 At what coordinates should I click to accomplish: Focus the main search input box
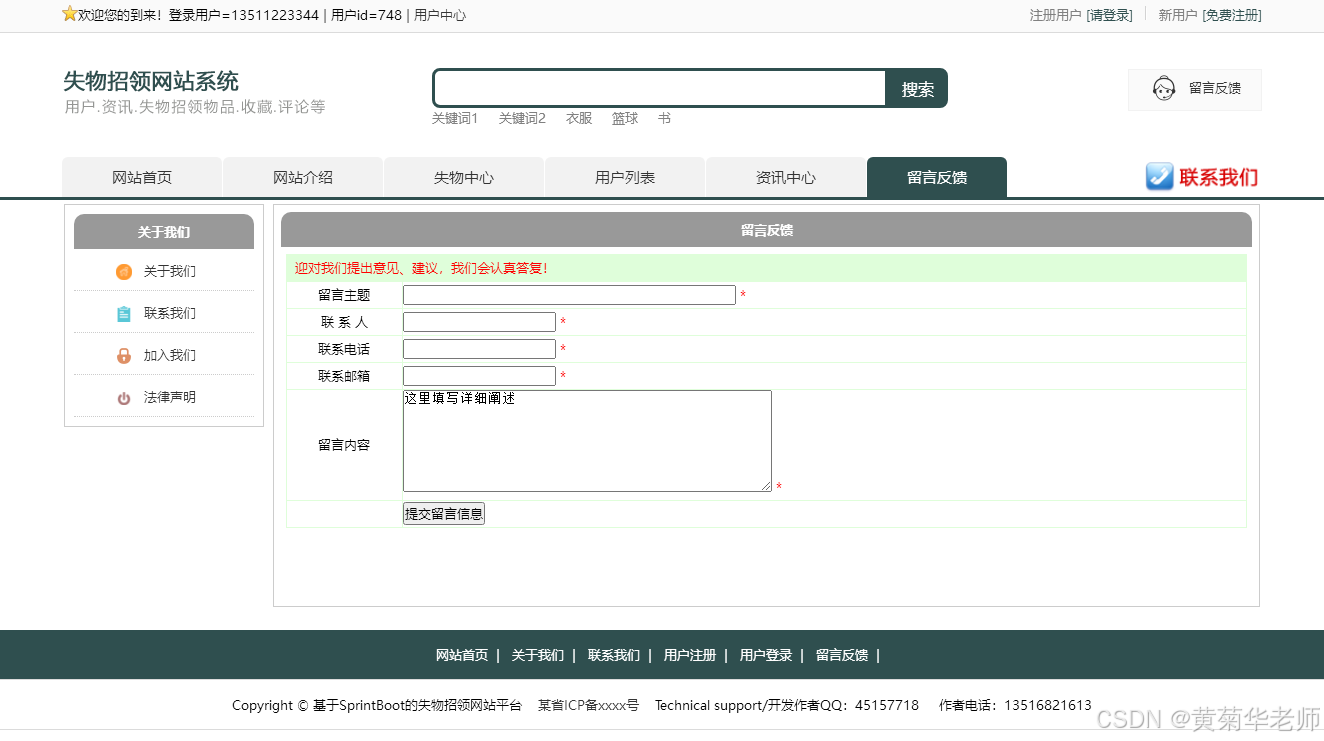660,88
